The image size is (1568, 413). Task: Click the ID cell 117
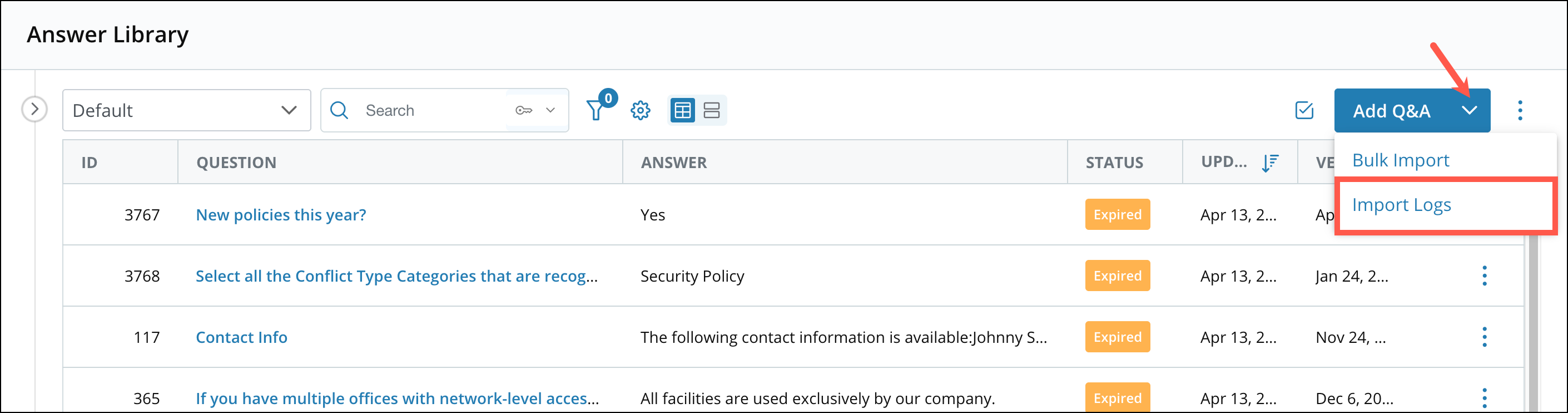click(x=146, y=337)
